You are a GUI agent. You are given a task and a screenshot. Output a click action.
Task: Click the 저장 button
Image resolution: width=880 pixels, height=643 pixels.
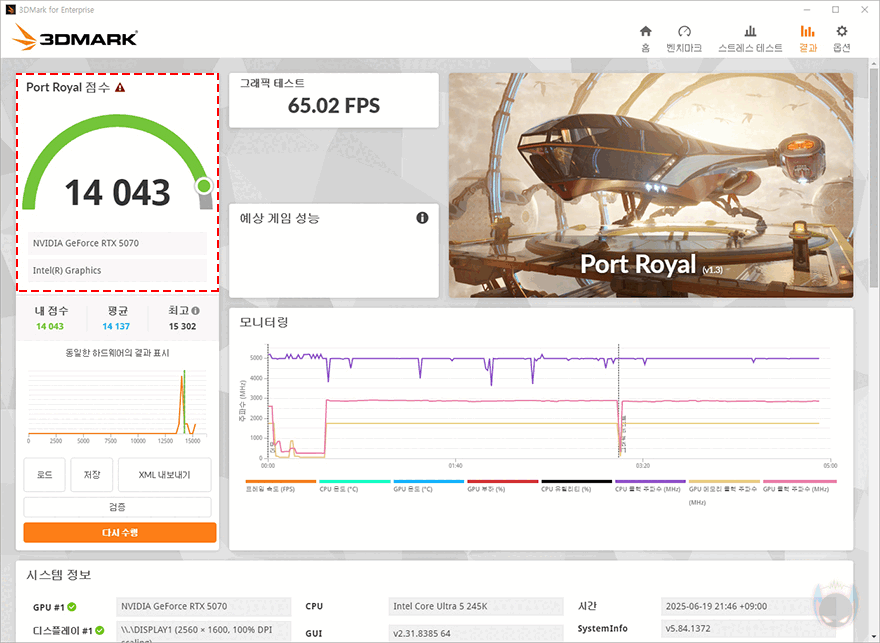point(91,475)
